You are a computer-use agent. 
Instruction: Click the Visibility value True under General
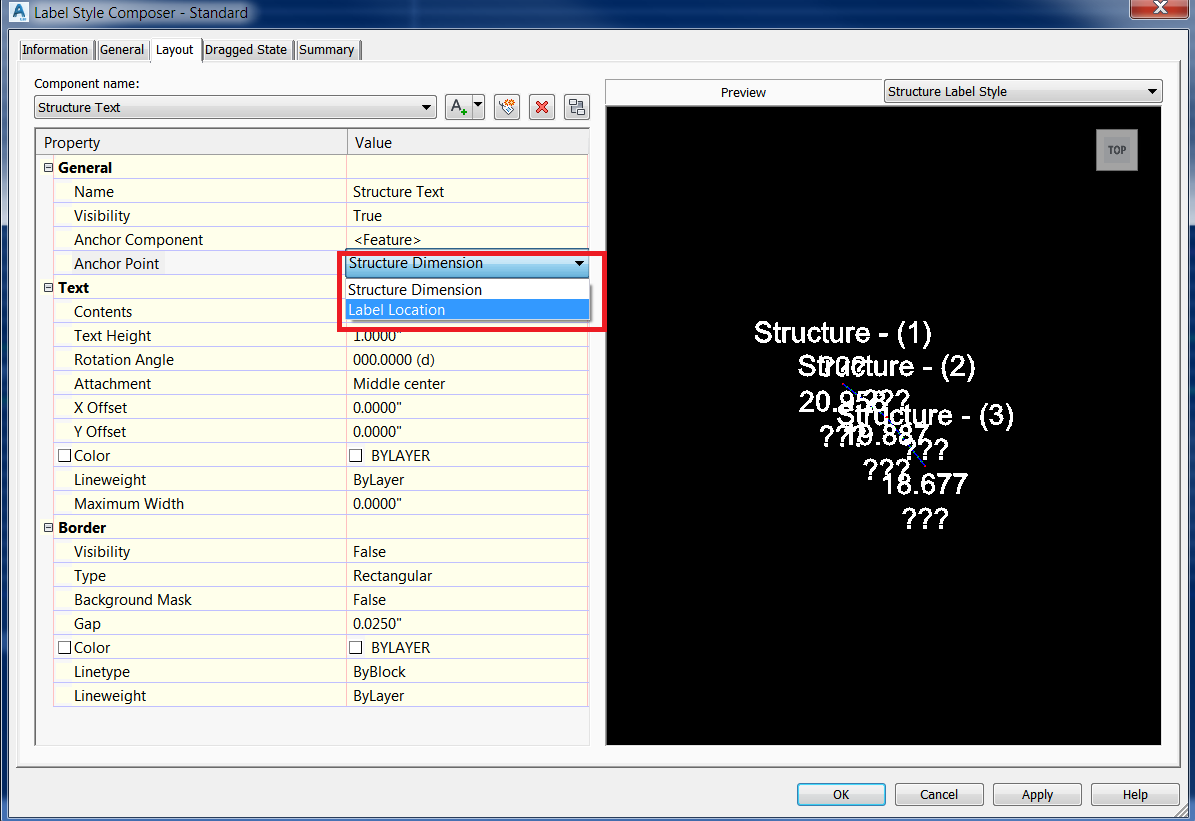[467, 216]
